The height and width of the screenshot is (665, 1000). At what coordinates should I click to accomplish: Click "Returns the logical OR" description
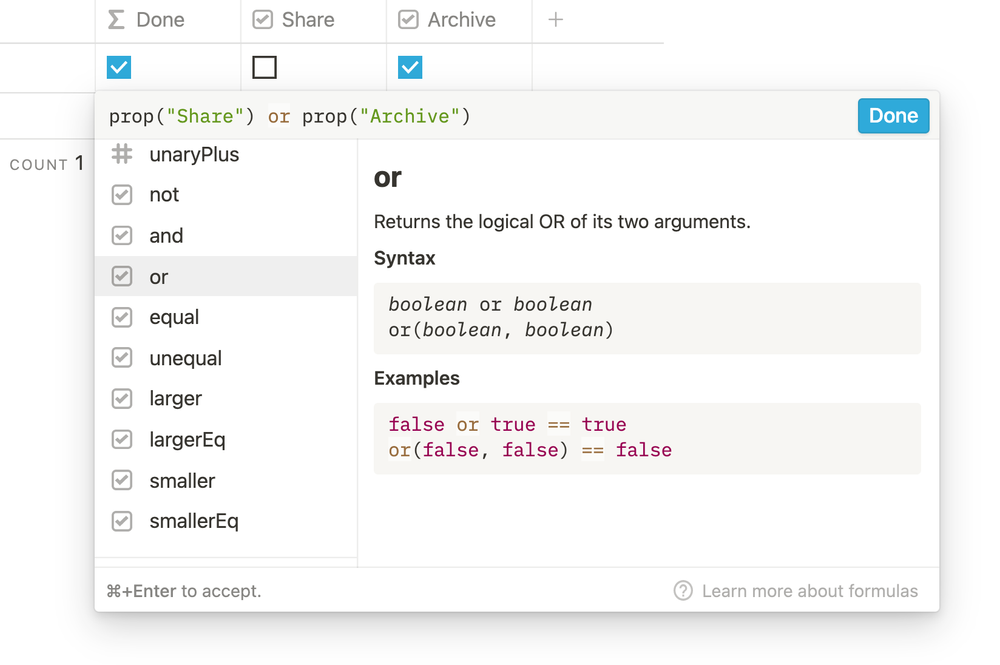tap(562, 222)
